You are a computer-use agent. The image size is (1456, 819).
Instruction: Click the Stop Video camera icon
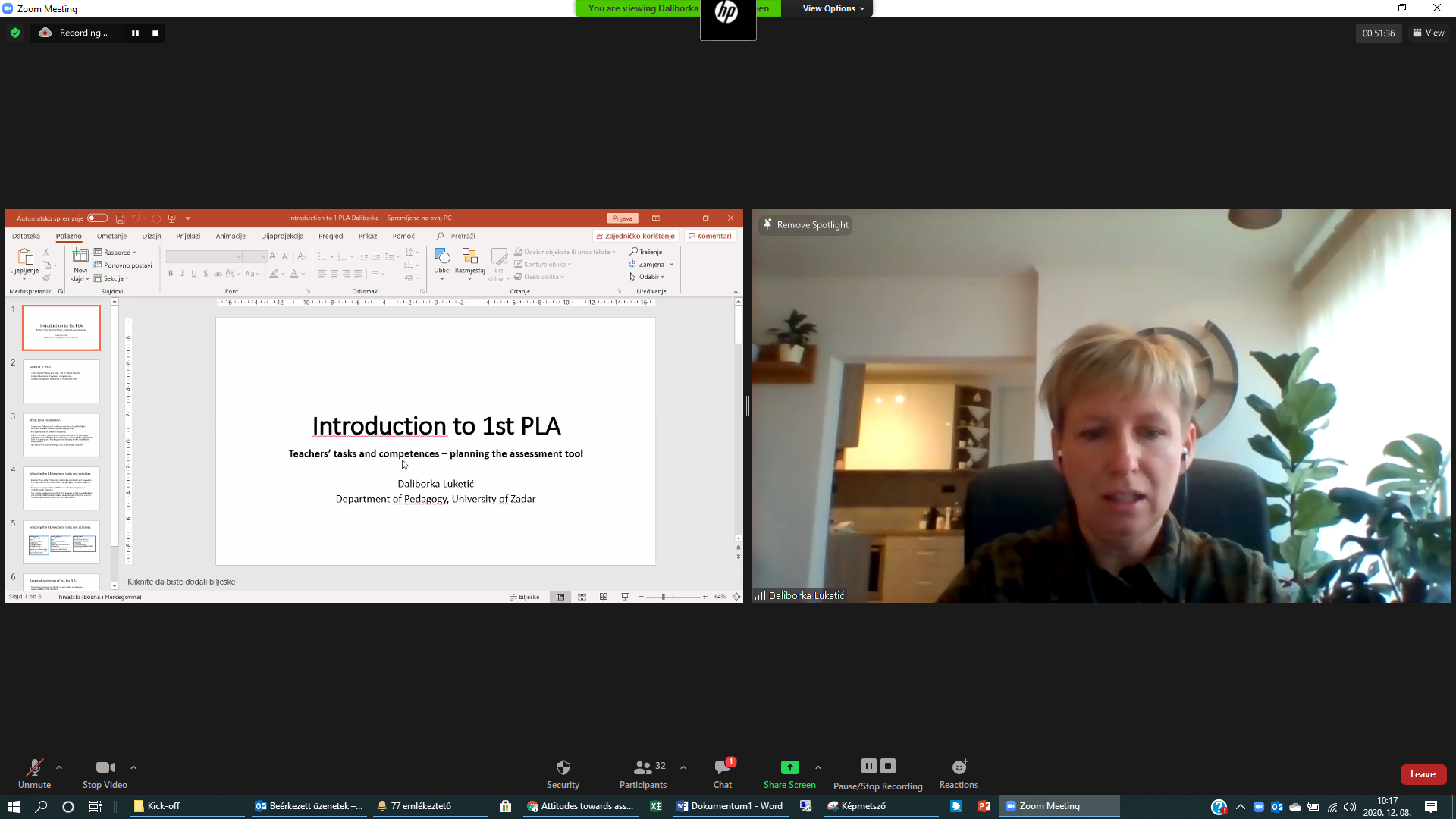click(x=105, y=767)
